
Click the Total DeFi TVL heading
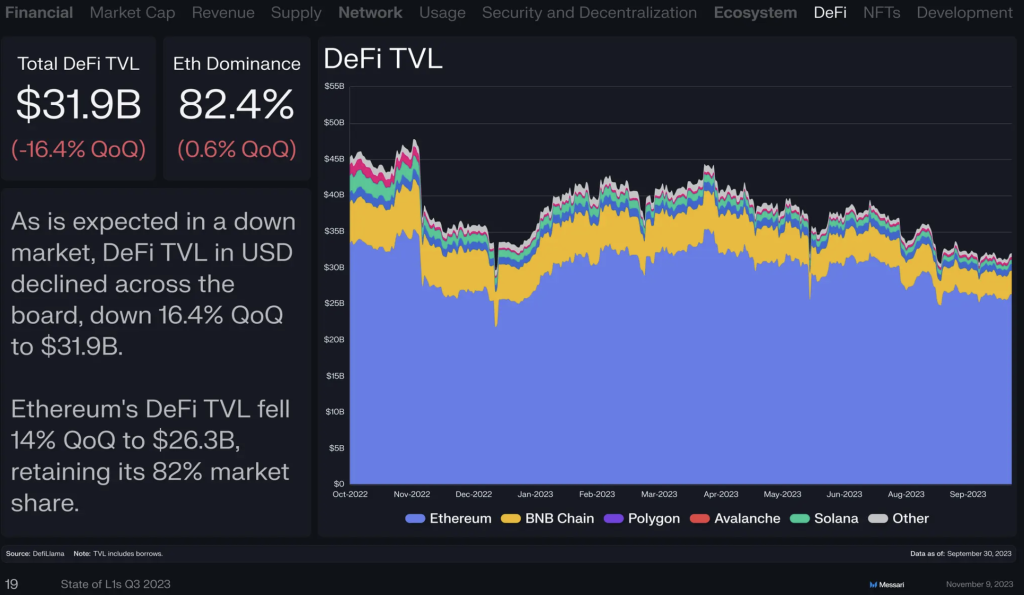78,64
